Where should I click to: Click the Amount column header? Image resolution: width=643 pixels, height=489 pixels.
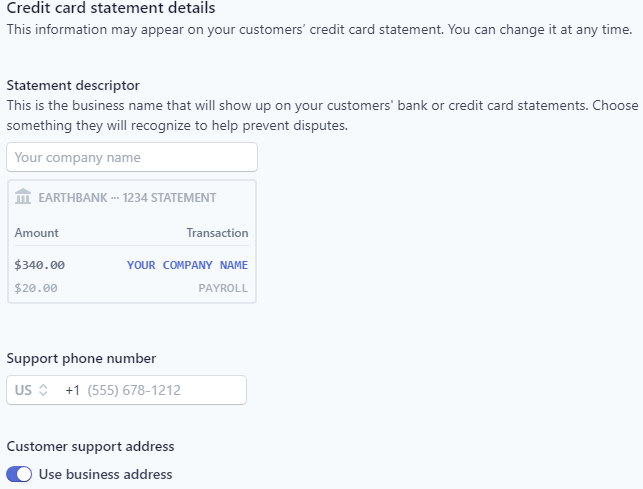click(x=36, y=233)
